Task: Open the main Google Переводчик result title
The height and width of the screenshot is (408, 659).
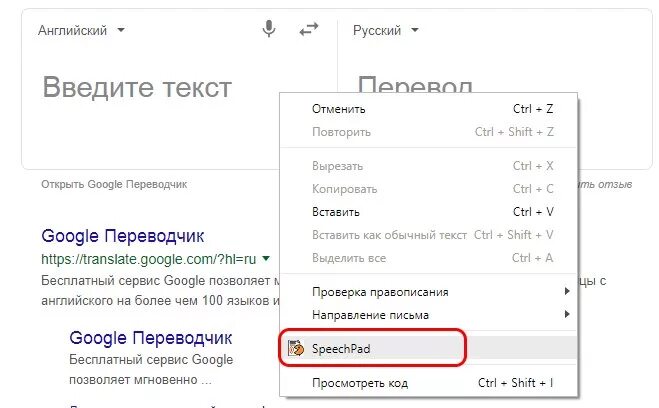Action: (123, 236)
